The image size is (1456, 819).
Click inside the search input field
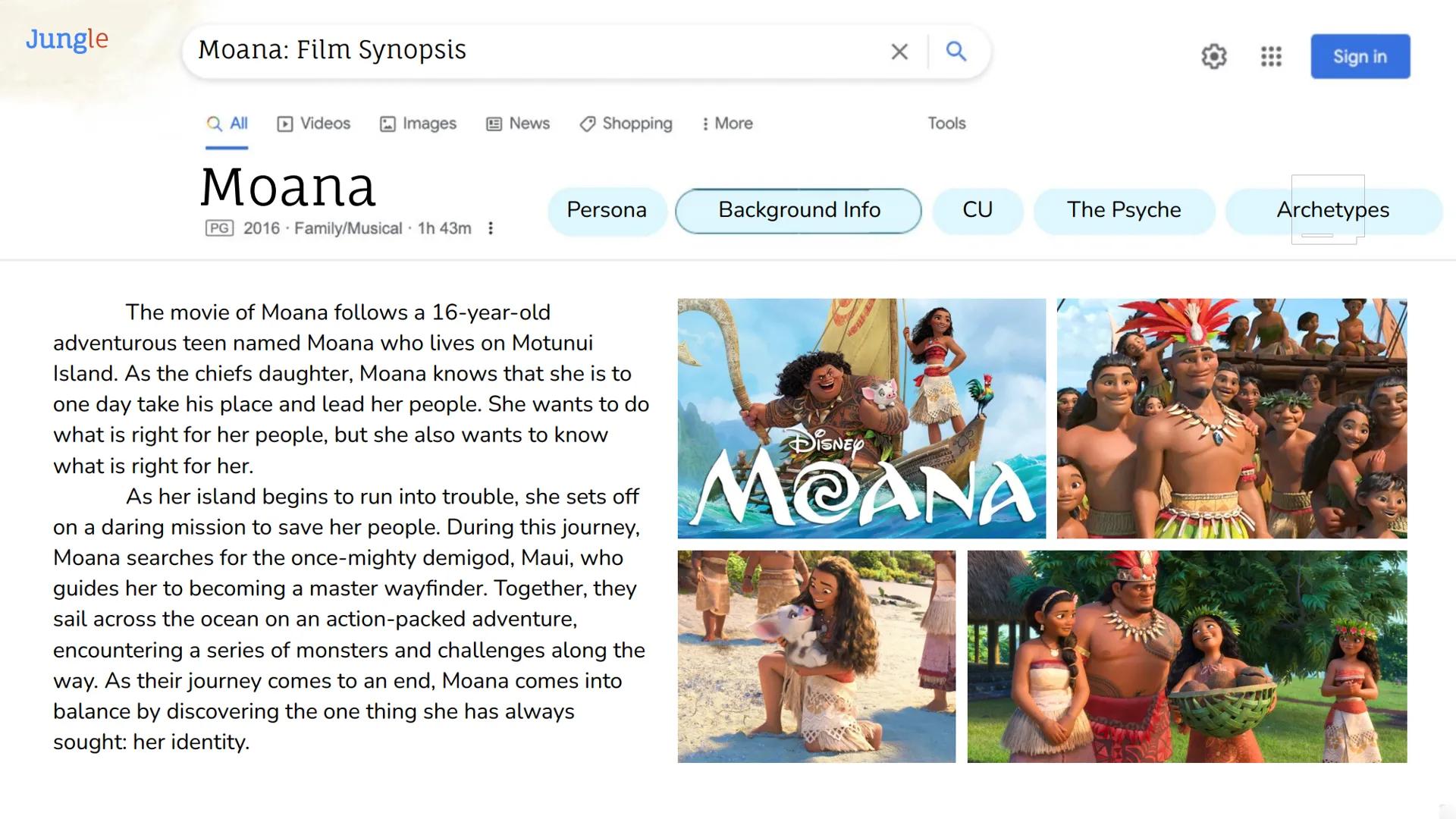pos(531,50)
